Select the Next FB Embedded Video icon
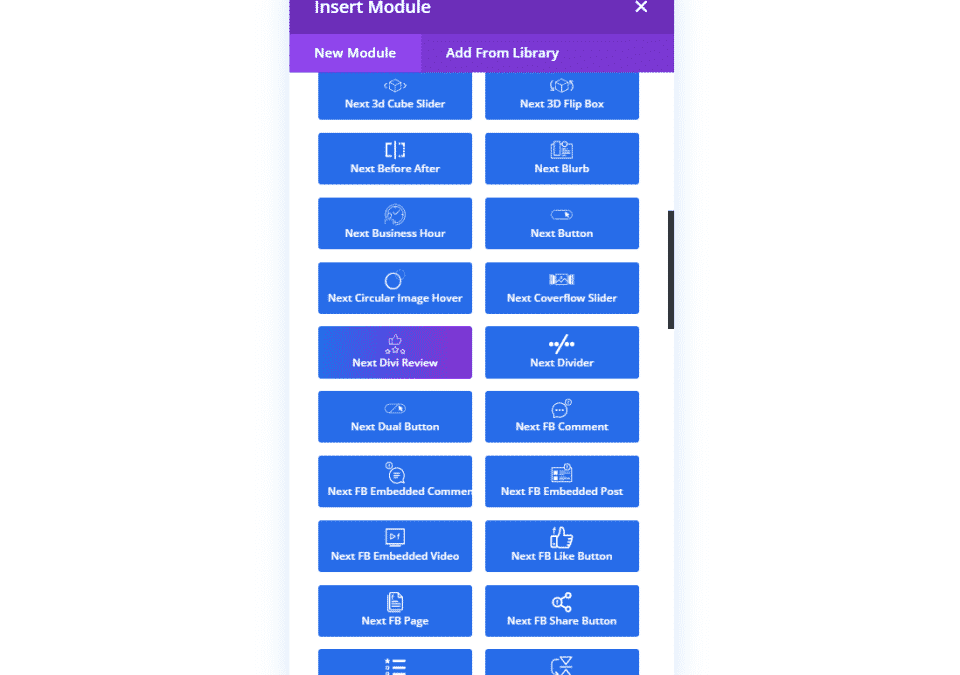960x675 pixels. pyautogui.click(x=395, y=537)
